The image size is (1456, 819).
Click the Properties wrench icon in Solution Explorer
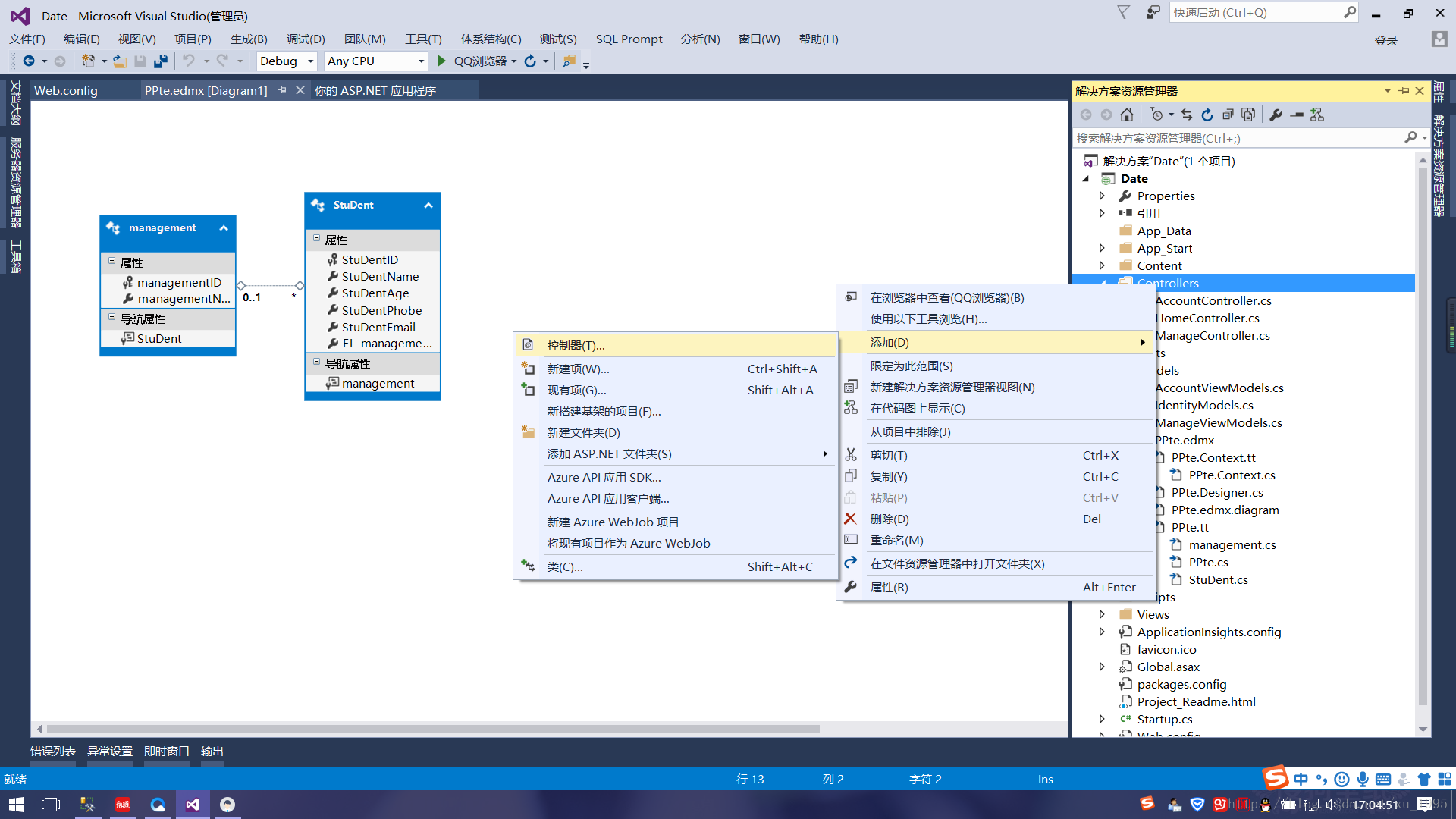point(1276,115)
